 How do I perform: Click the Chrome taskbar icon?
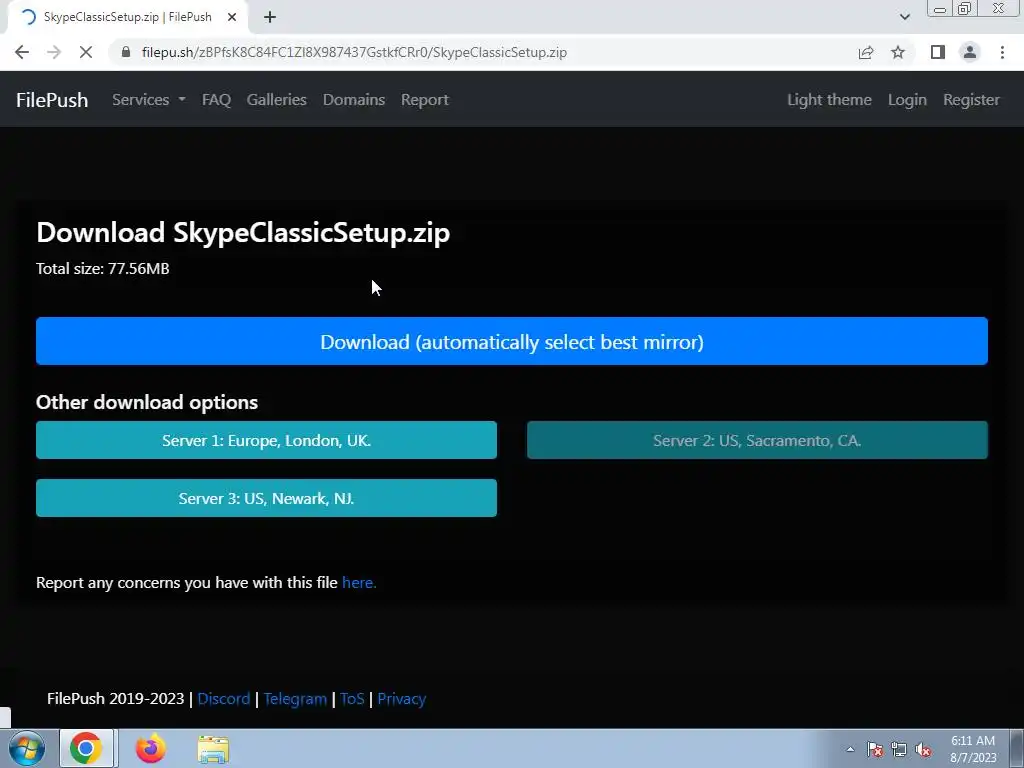pyautogui.click(x=86, y=748)
